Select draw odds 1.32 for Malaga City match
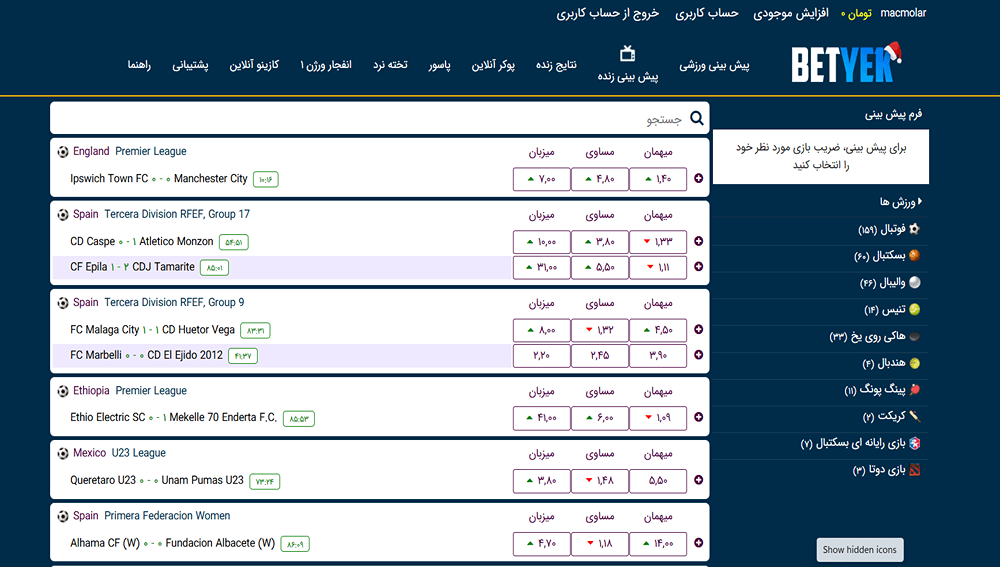The width and height of the screenshot is (1000, 567). [599, 330]
